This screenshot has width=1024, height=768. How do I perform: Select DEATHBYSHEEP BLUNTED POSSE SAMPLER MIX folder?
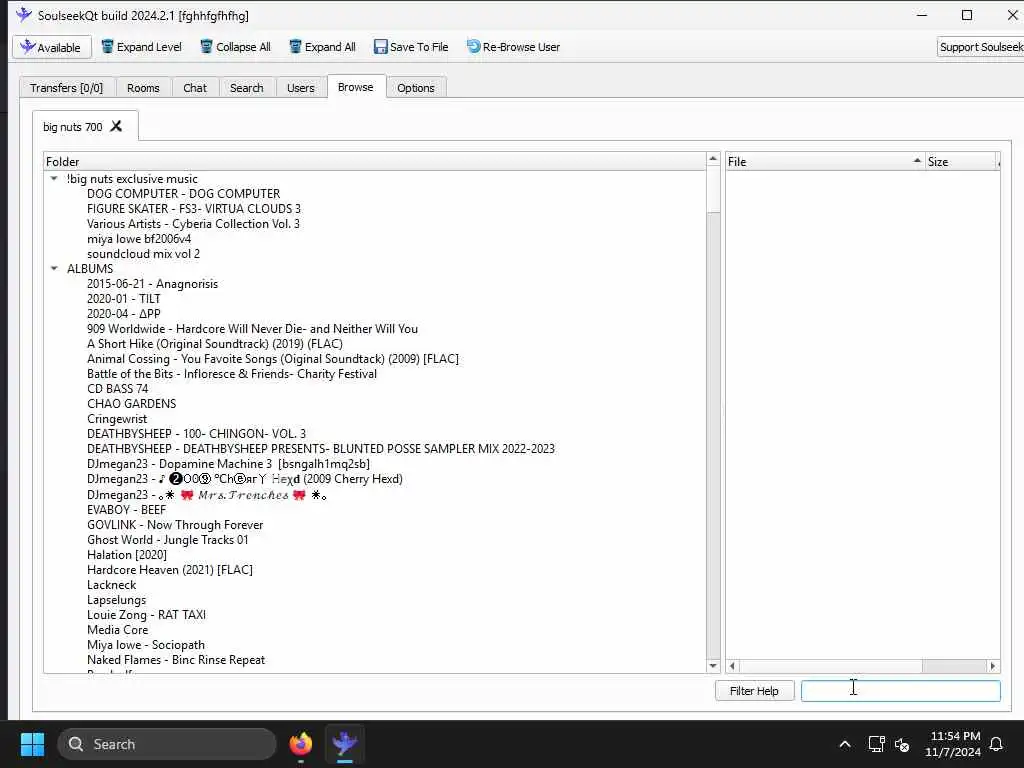pos(321,449)
